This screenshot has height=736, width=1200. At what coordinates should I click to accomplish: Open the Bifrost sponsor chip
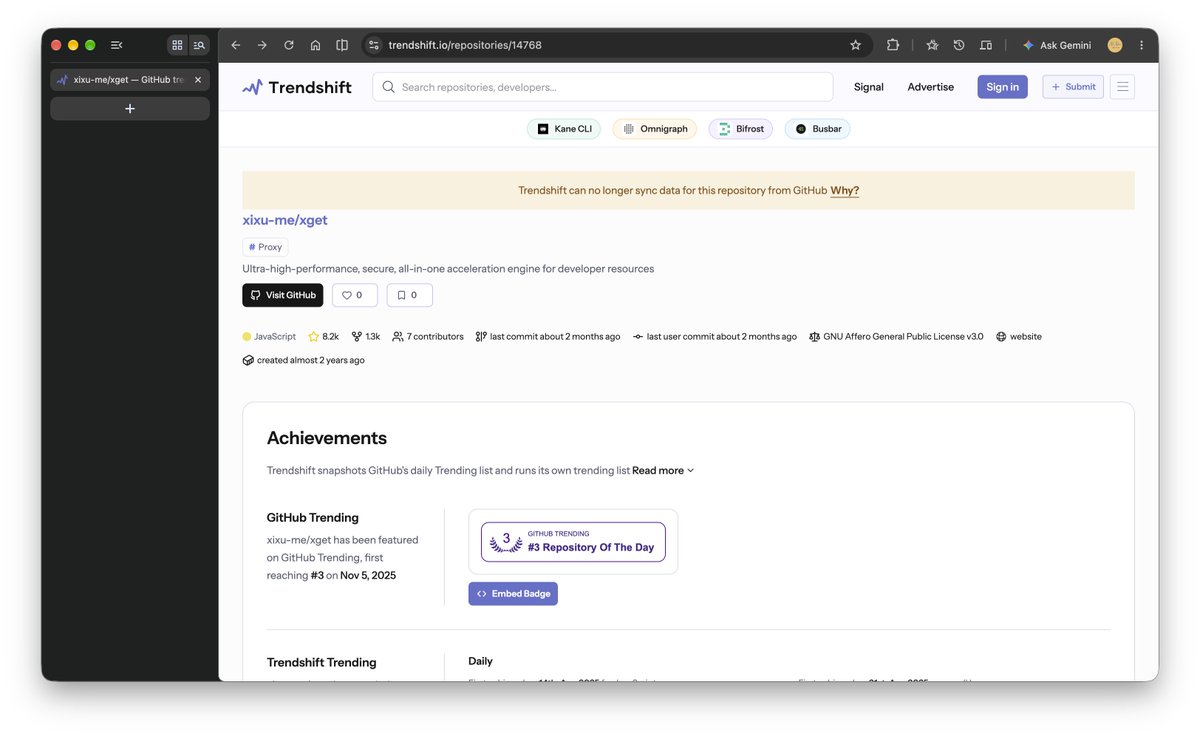click(x=741, y=129)
